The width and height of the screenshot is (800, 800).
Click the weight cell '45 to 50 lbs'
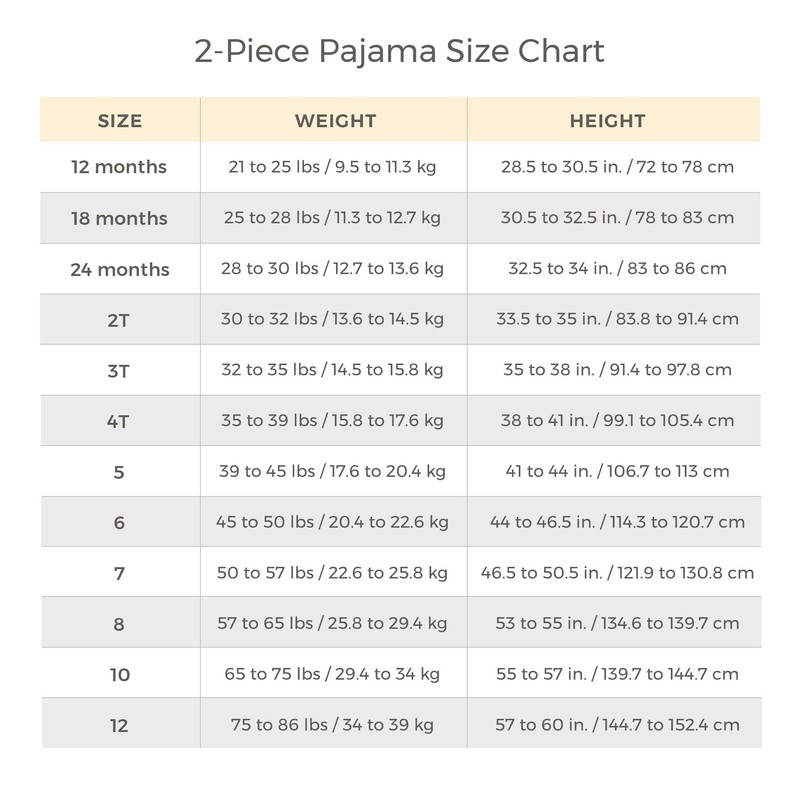pos(334,522)
